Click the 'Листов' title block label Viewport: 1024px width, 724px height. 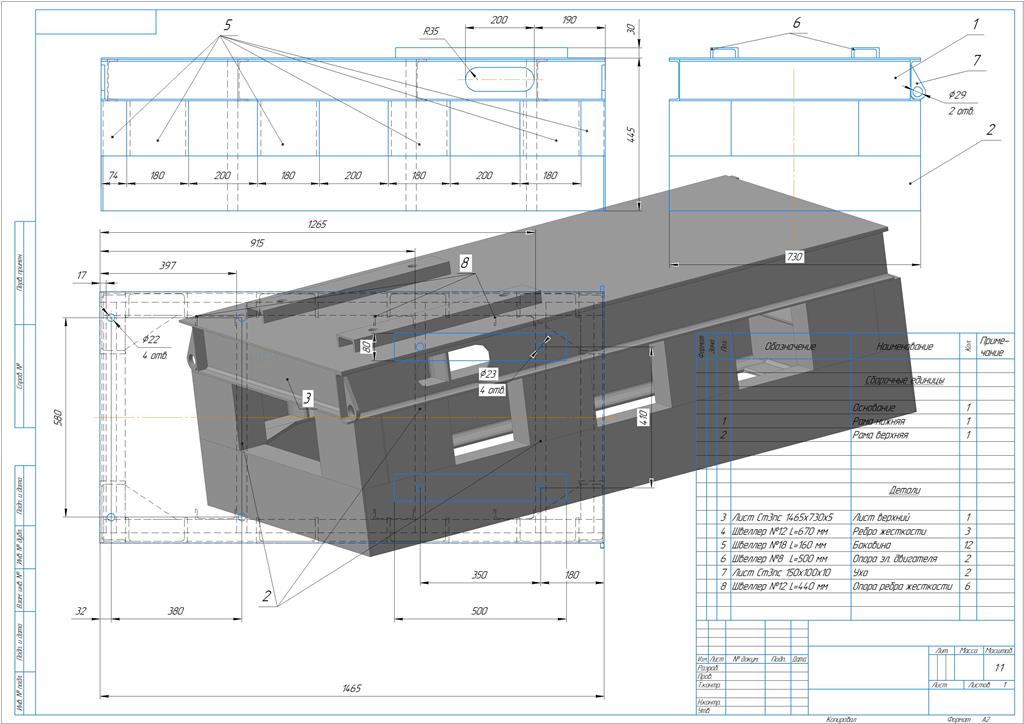(x=978, y=684)
